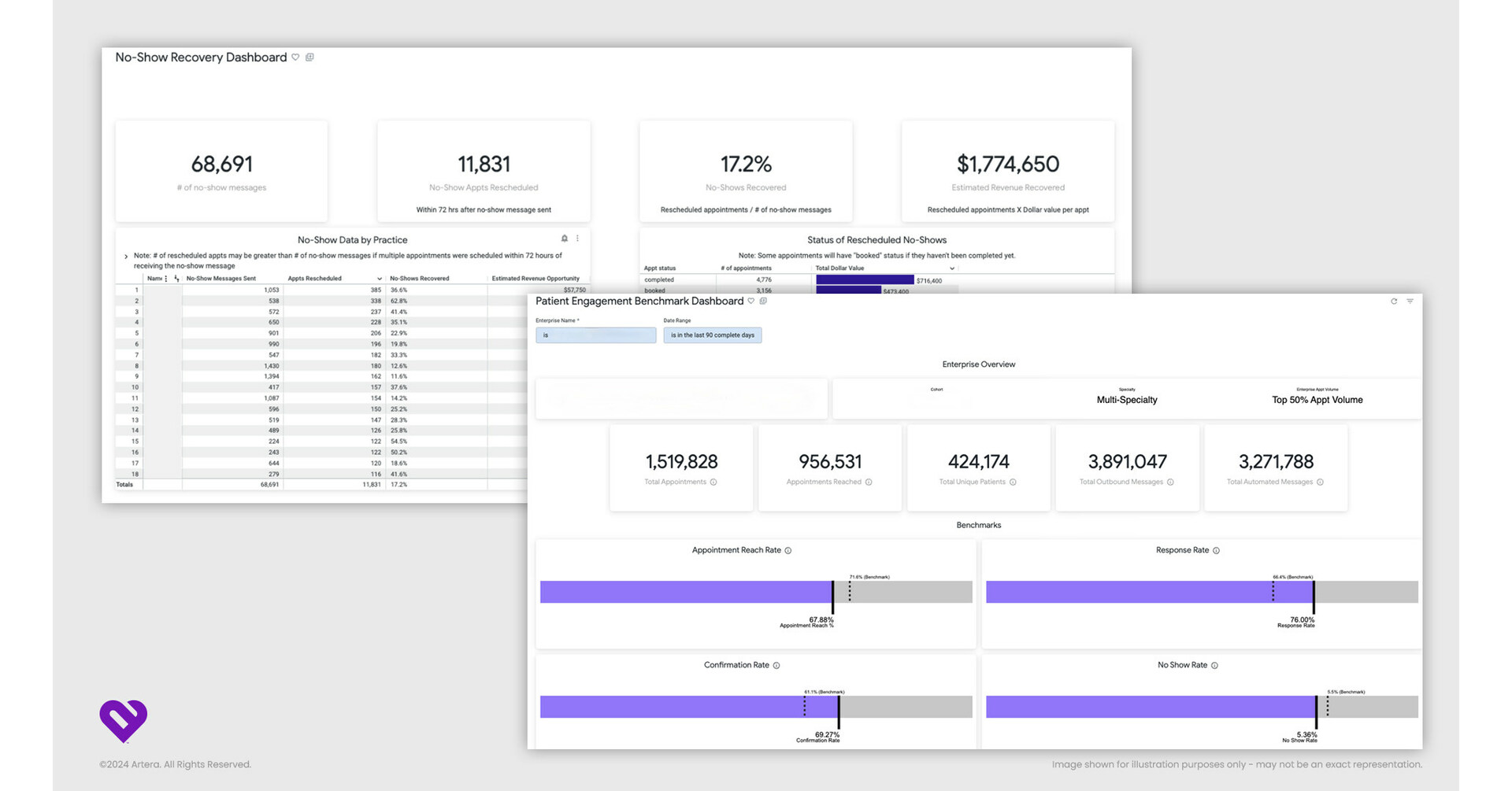Open the Name column options menu
Viewport: 1512px width, 791px height.
pos(166,279)
